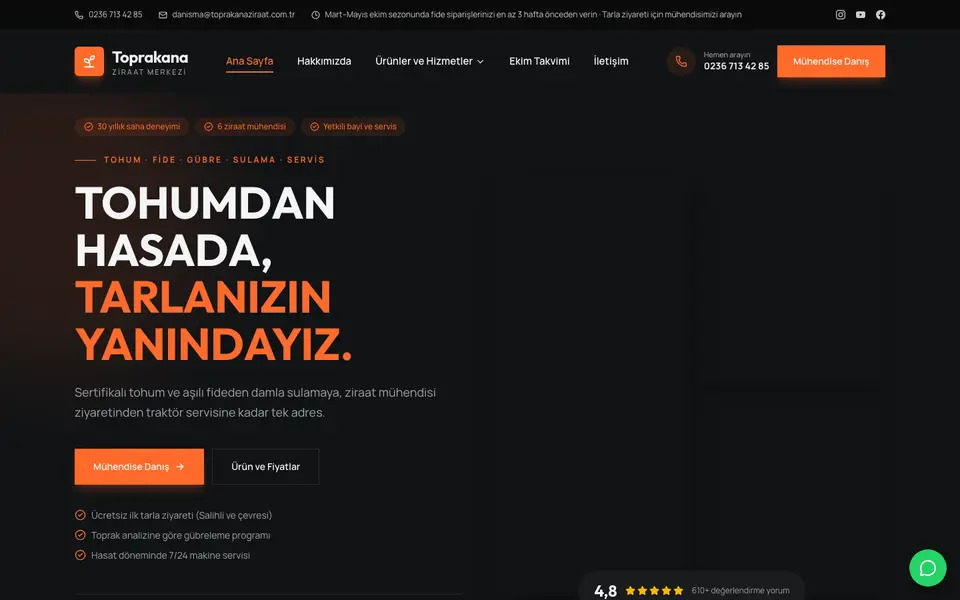Click the hero Mühendise Danış arrow button
960x600 pixels.
[x=139, y=467]
